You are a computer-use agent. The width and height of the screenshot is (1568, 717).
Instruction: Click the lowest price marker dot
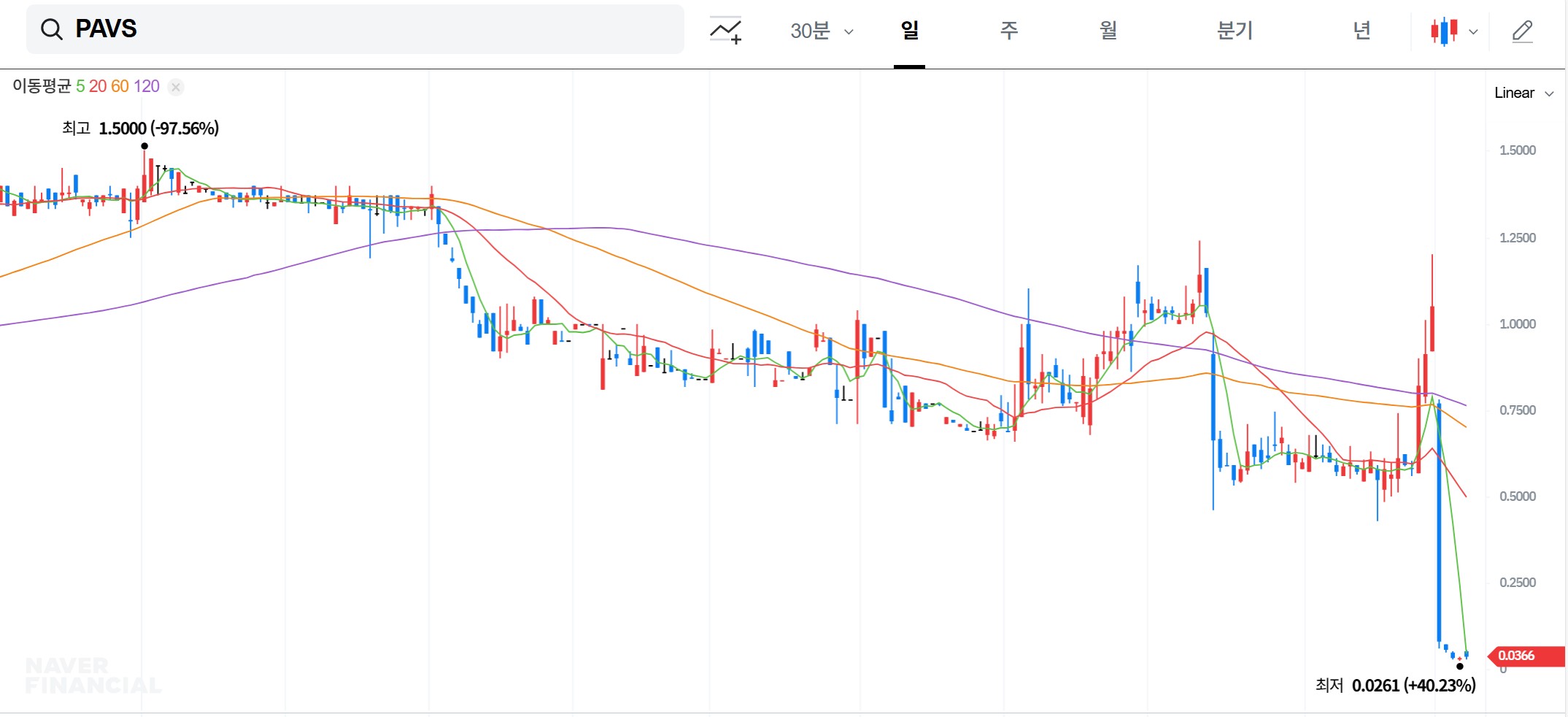(x=1459, y=666)
